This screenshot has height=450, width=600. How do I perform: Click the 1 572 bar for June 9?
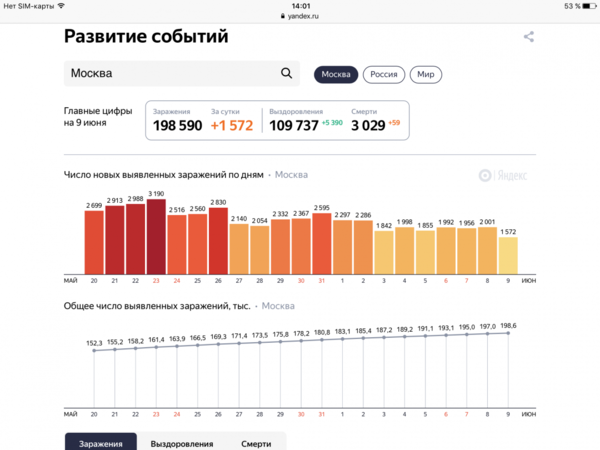tap(508, 255)
